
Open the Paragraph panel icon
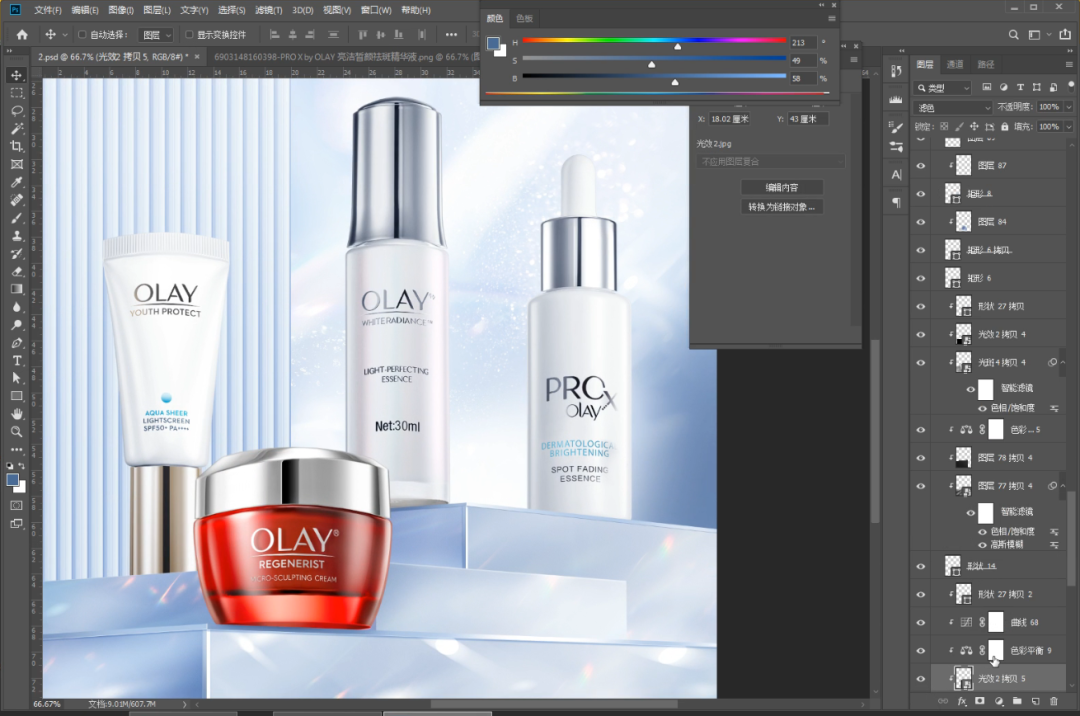896,202
